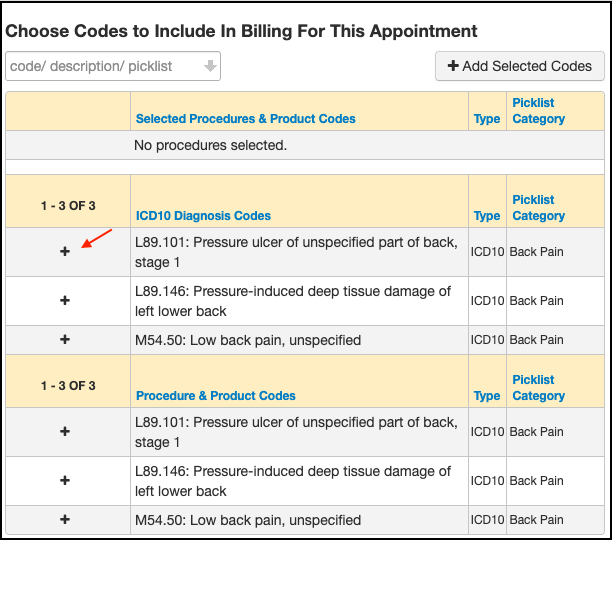Click Picklist Category header in Procedure & Product section

point(538,387)
